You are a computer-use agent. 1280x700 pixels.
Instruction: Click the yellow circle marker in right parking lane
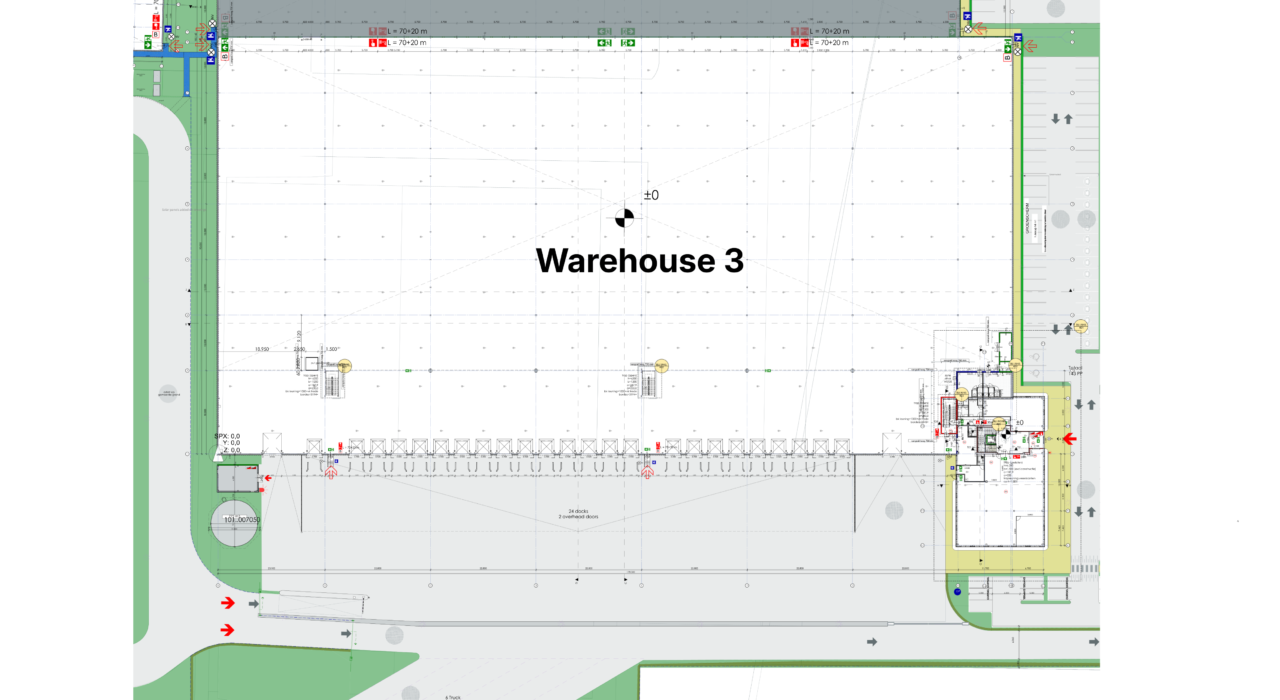click(x=1080, y=326)
